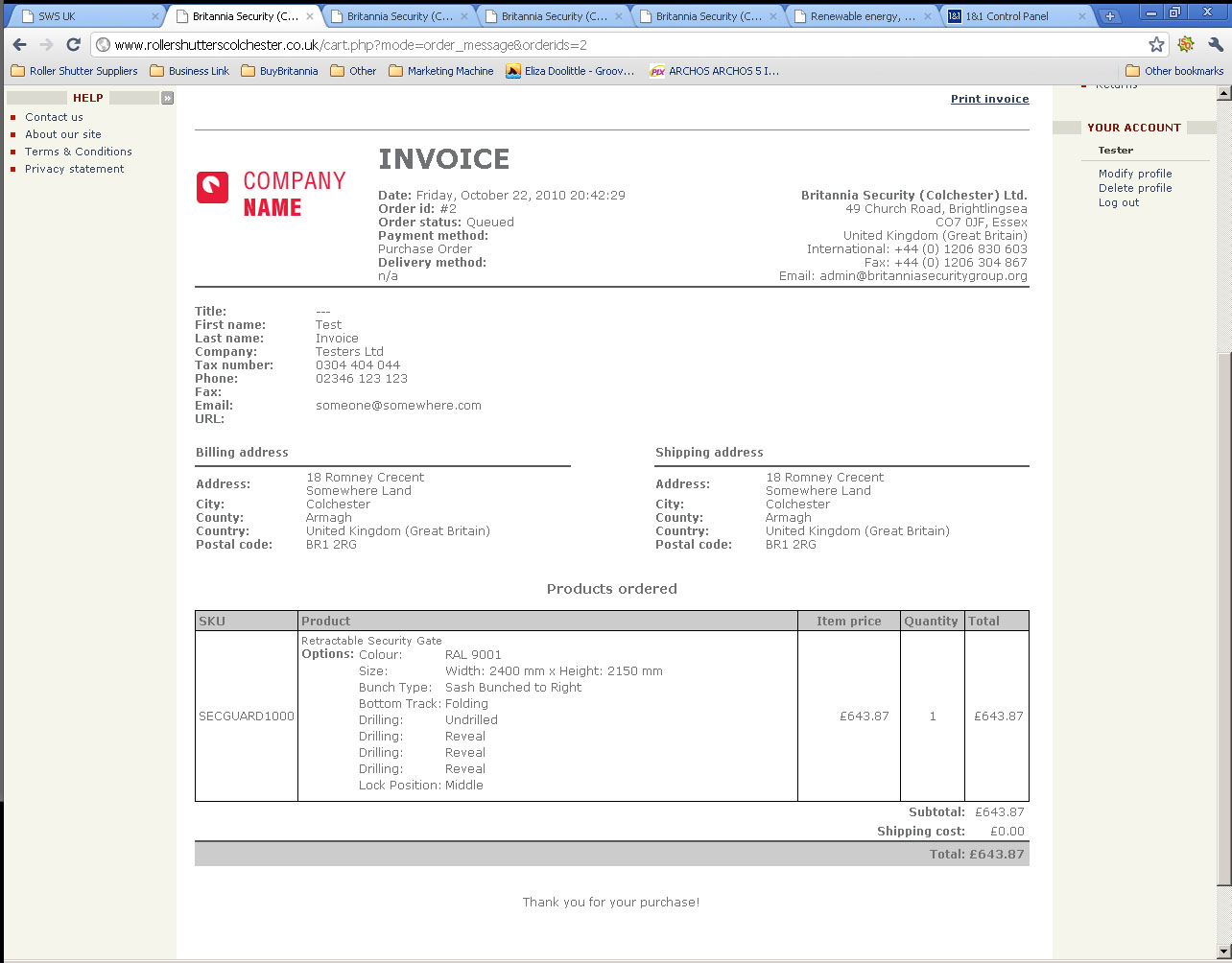Viewport: 1232px width, 963px height.
Task: Open new tab with plus button
Action: click(1109, 16)
